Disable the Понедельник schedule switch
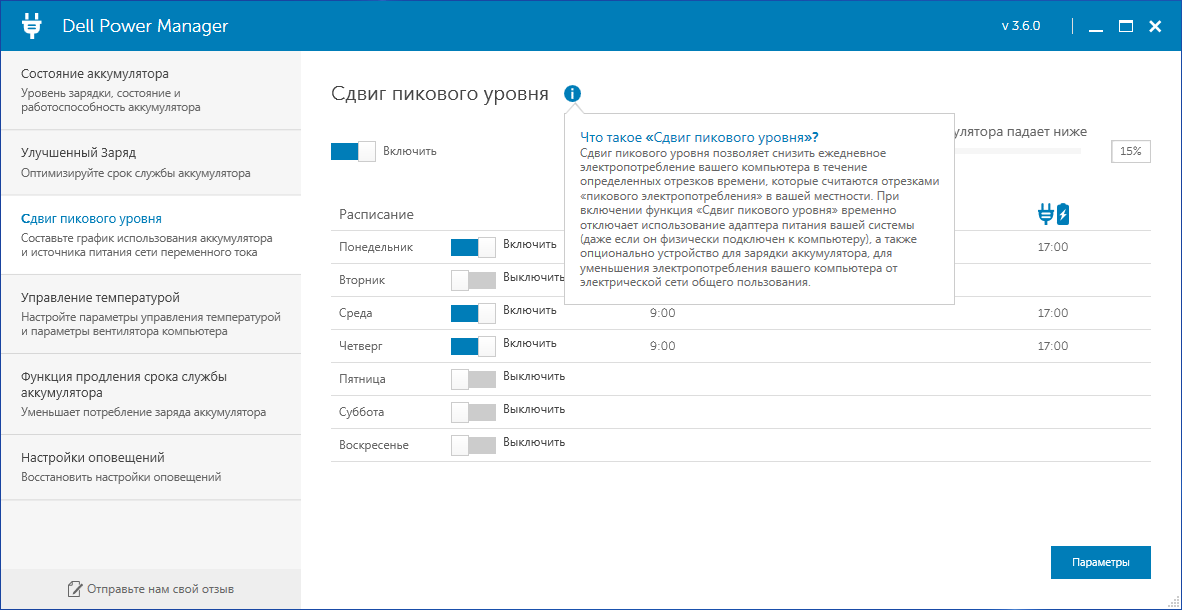This screenshot has width=1182, height=610. tap(473, 247)
